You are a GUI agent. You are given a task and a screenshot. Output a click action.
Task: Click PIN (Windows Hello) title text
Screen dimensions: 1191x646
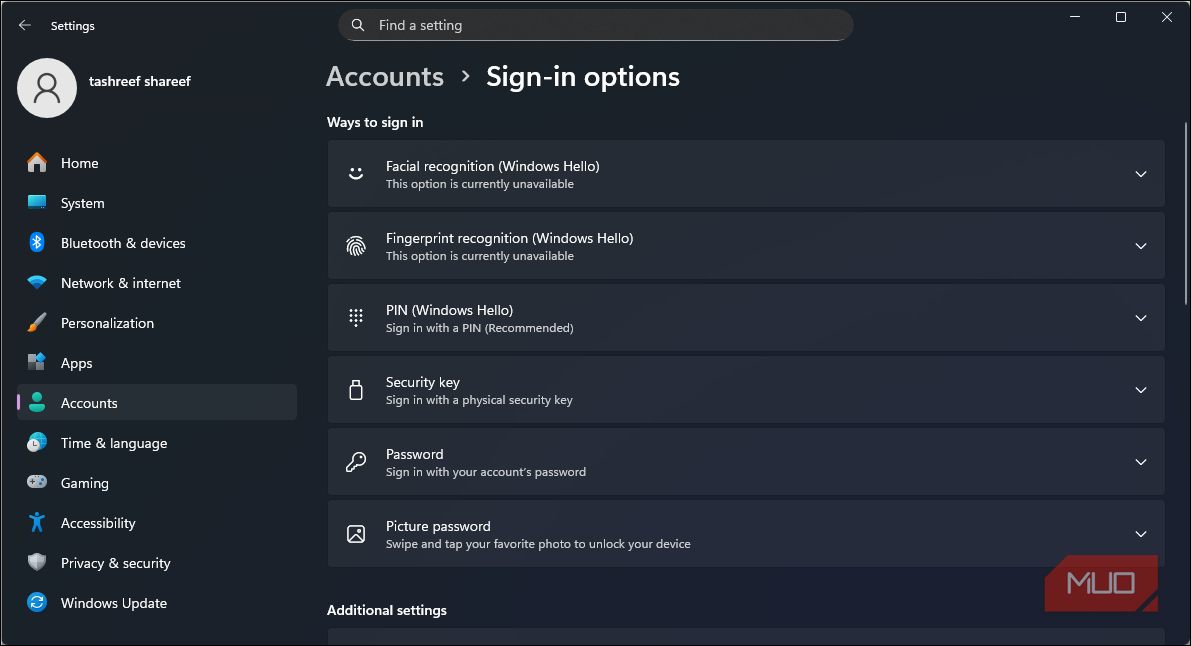449,310
